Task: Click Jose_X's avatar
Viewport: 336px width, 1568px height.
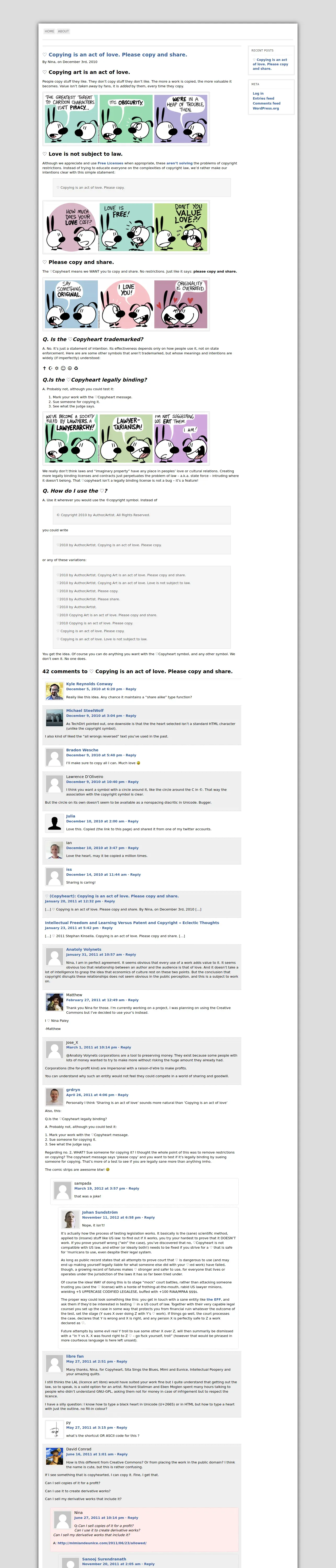Action: pyautogui.click(x=54, y=1050)
